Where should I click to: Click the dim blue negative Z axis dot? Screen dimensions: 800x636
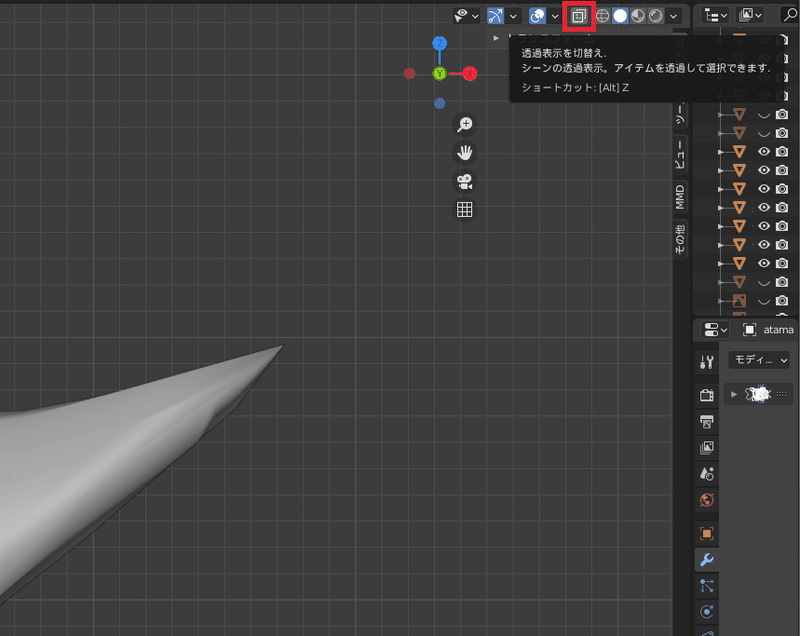point(440,104)
